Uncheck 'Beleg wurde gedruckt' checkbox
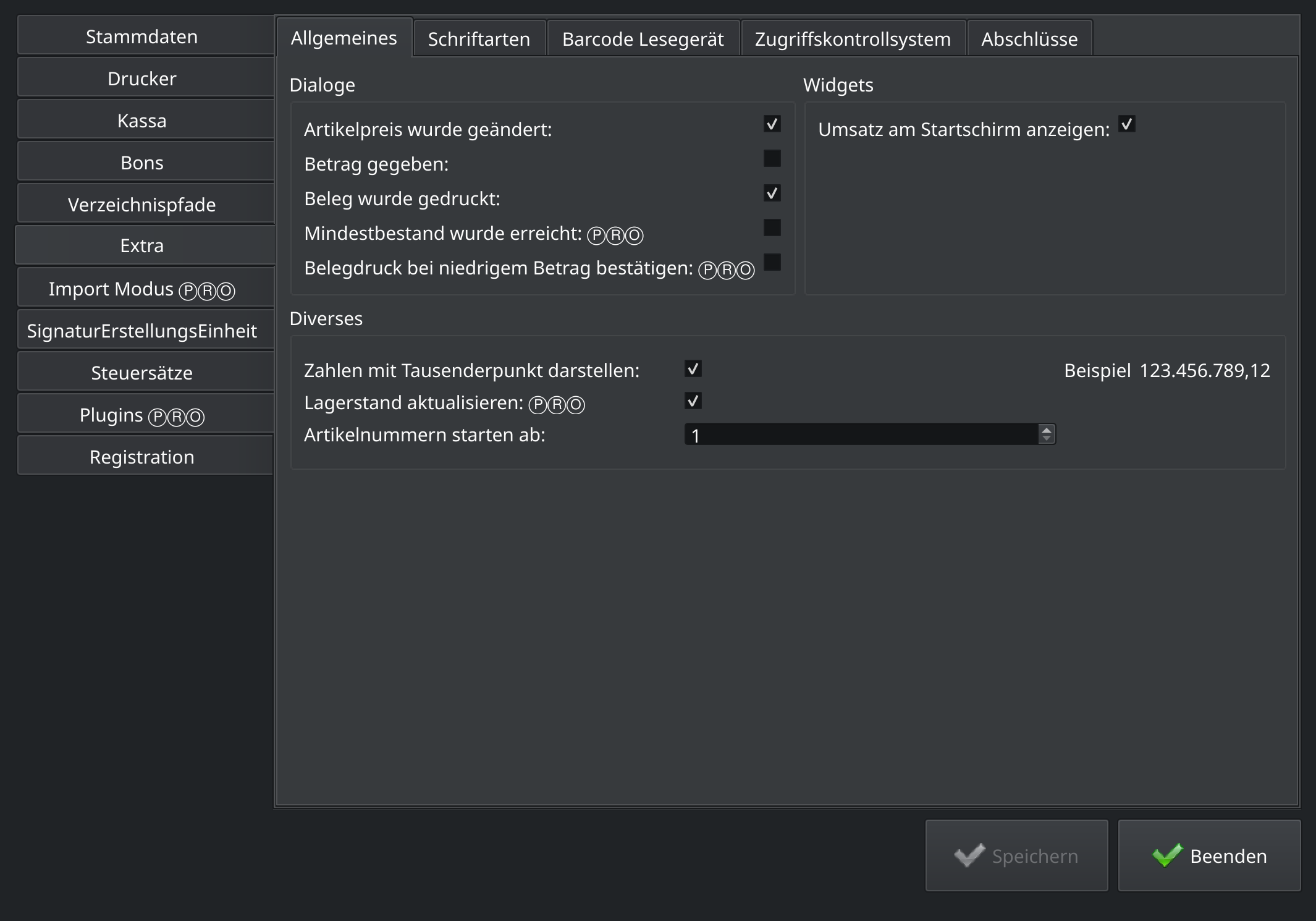The height and width of the screenshot is (921, 1316). click(x=772, y=193)
